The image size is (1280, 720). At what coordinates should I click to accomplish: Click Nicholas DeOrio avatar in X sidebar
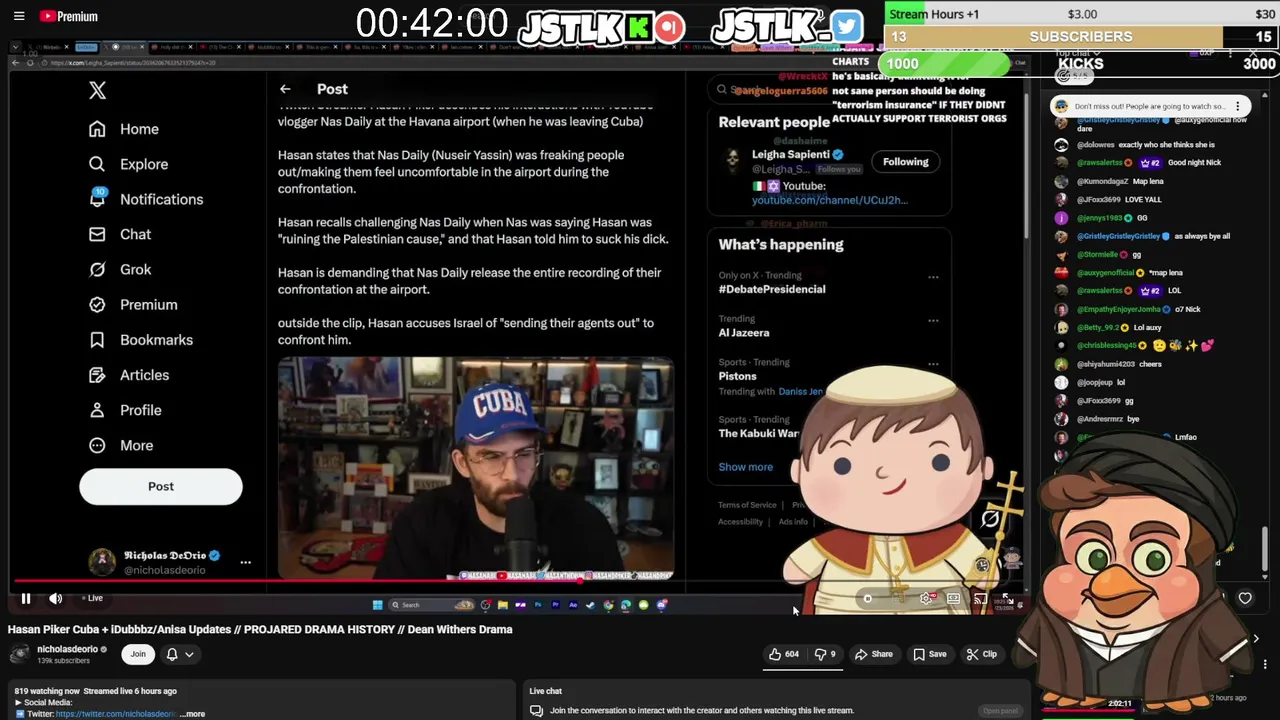click(102, 562)
